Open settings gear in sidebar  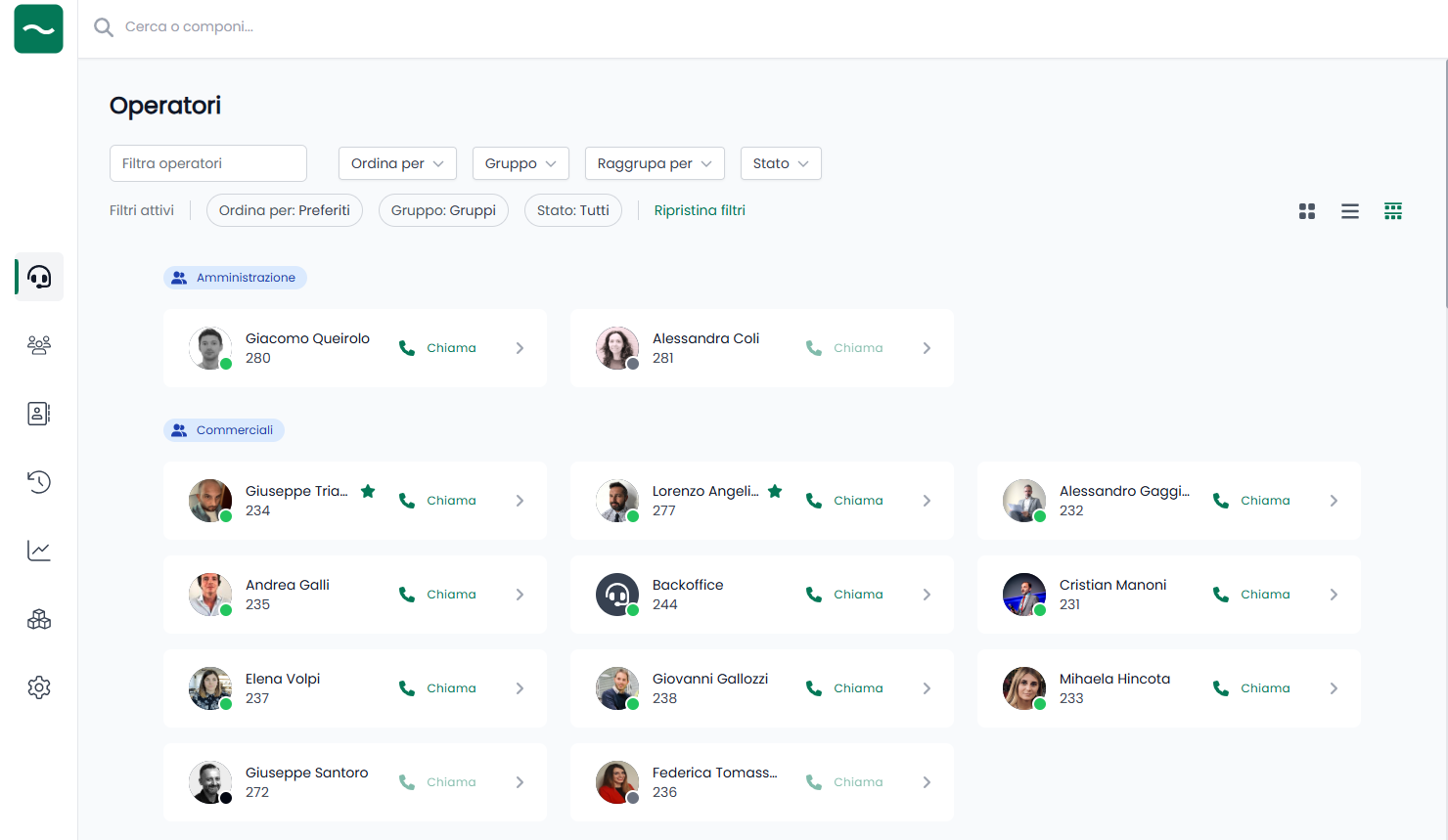(x=39, y=687)
